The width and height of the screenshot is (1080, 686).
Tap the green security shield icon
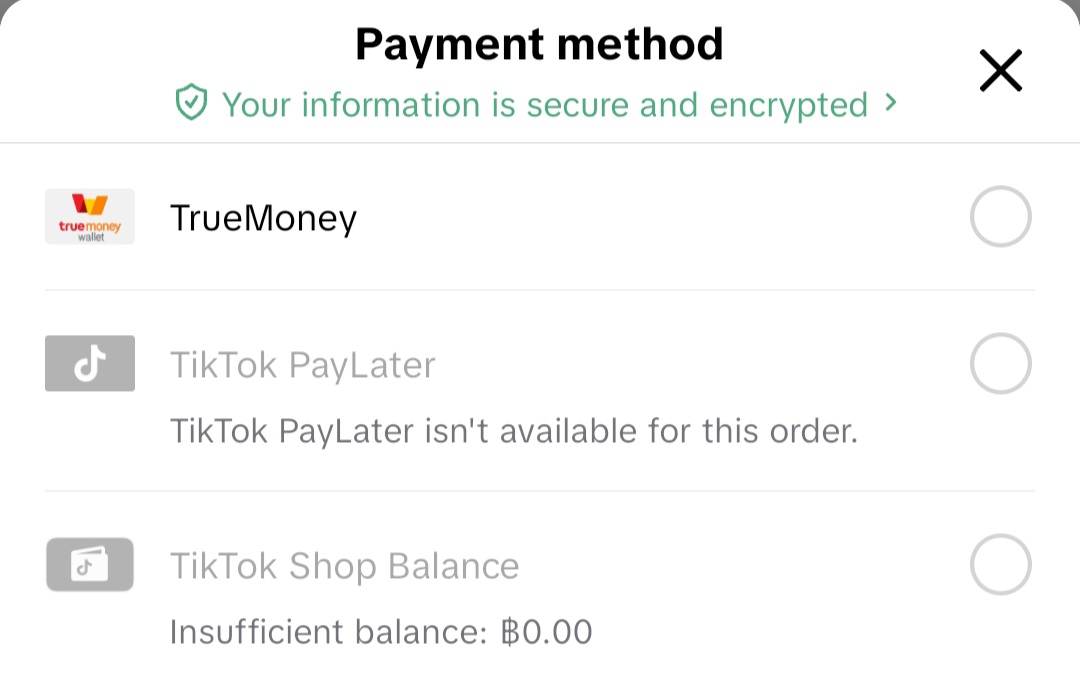tap(191, 103)
